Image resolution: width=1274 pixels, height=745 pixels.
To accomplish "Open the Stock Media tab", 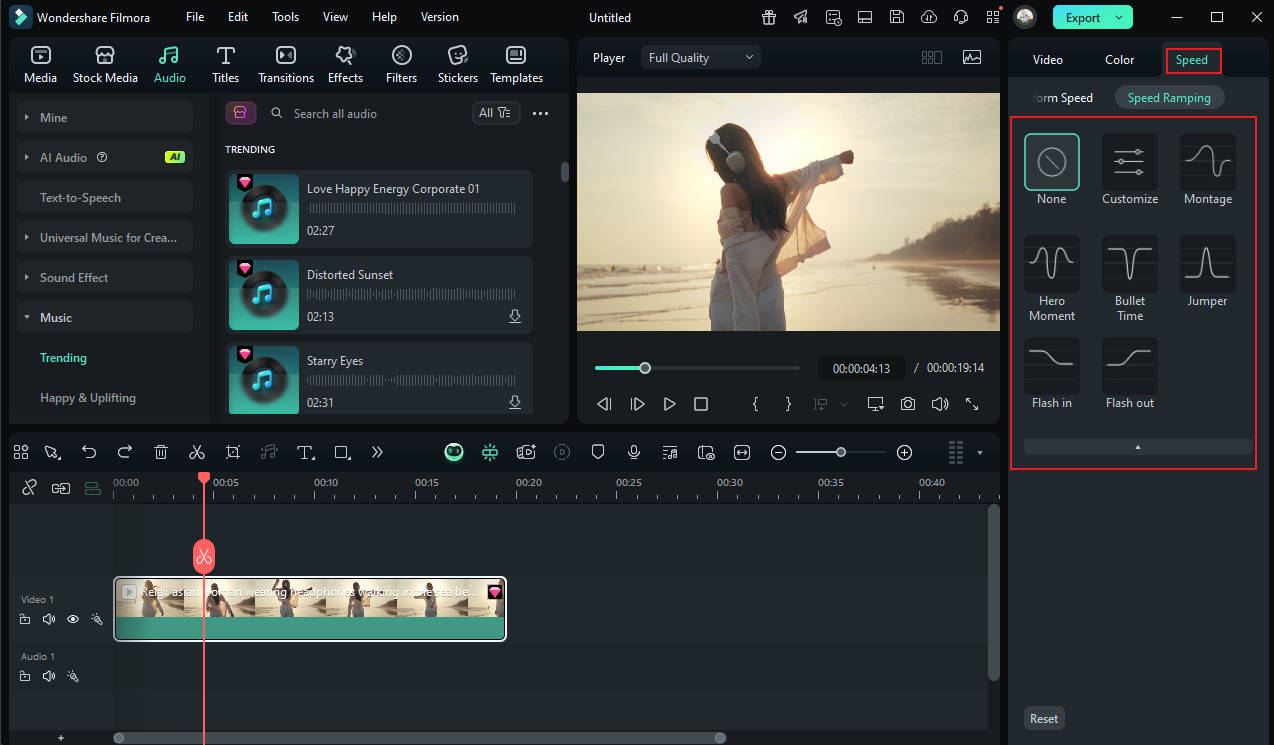I will (x=105, y=65).
